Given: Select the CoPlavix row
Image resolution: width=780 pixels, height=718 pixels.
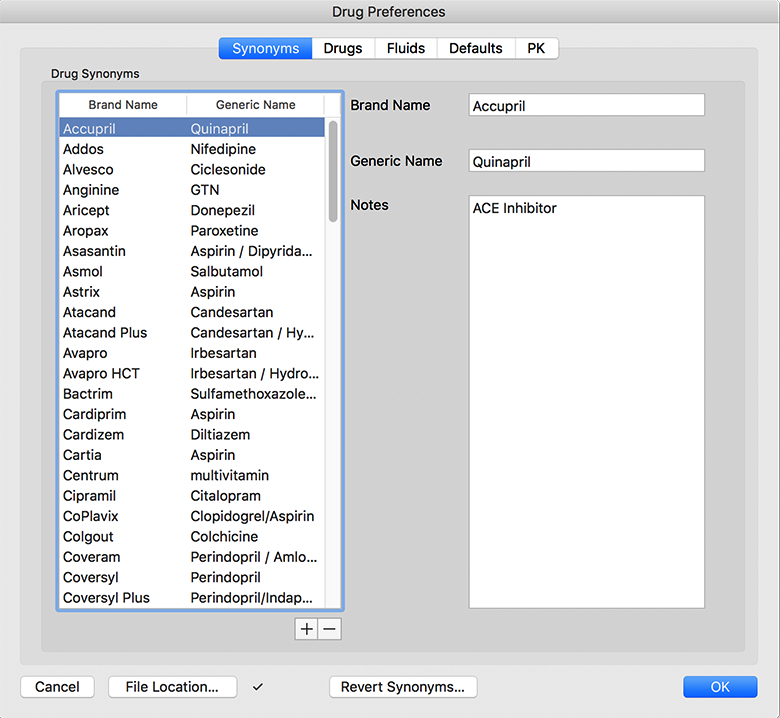Looking at the screenshot, I should [x=192, y=516].
